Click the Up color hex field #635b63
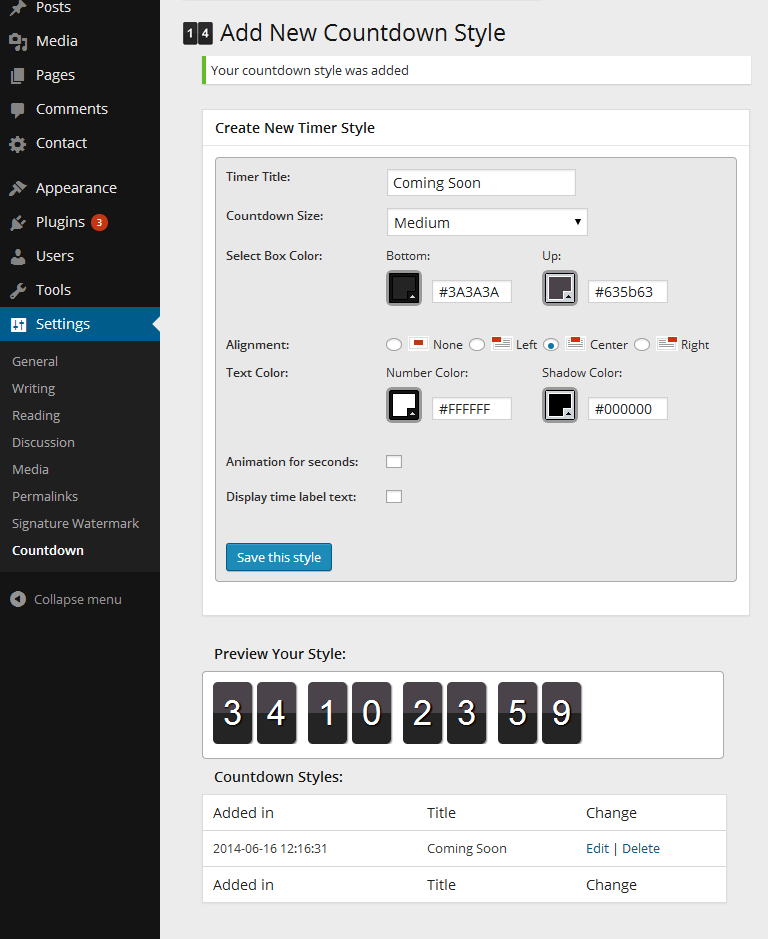Screen dimensions: 768x939 pyautogui.click(x=628, y=292)
